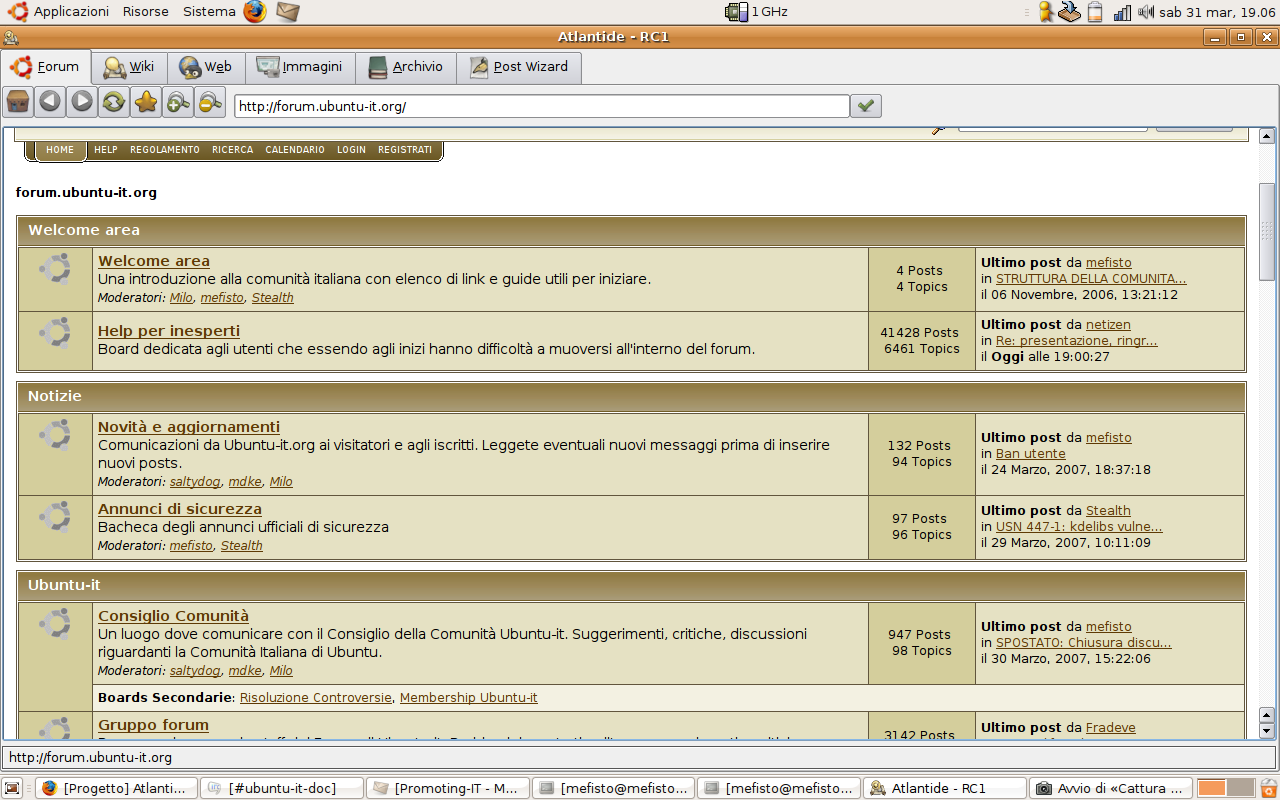Launch Firefox from the top panel
This screenshot has height=800, width=1280.
255,11
